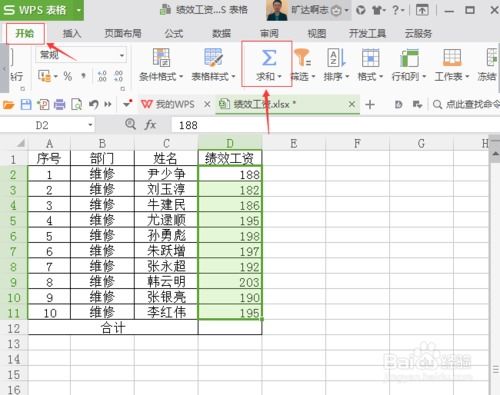Click the select-all corner triangle of the grid
Viewport: 500px width, 395px height.
21,143
